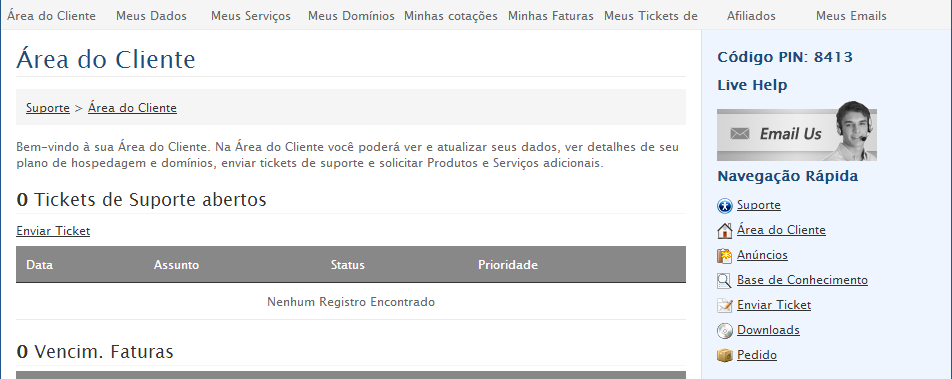Click the Downloads link in quick navigation
The image size is (952, 379).
(768, 330)
